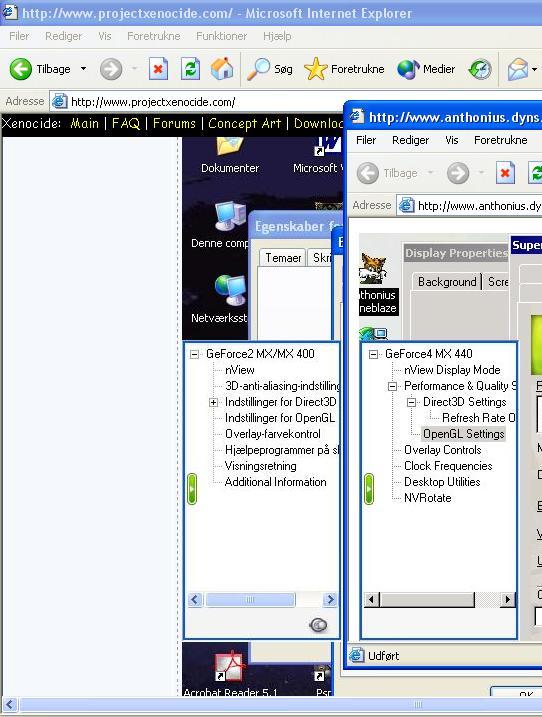Open the Funktioner menu
The image size is (542, 717).
coord(221,36)
